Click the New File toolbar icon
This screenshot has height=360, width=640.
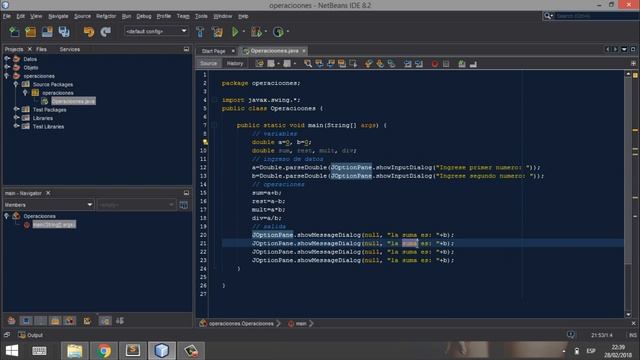point(14,32)
